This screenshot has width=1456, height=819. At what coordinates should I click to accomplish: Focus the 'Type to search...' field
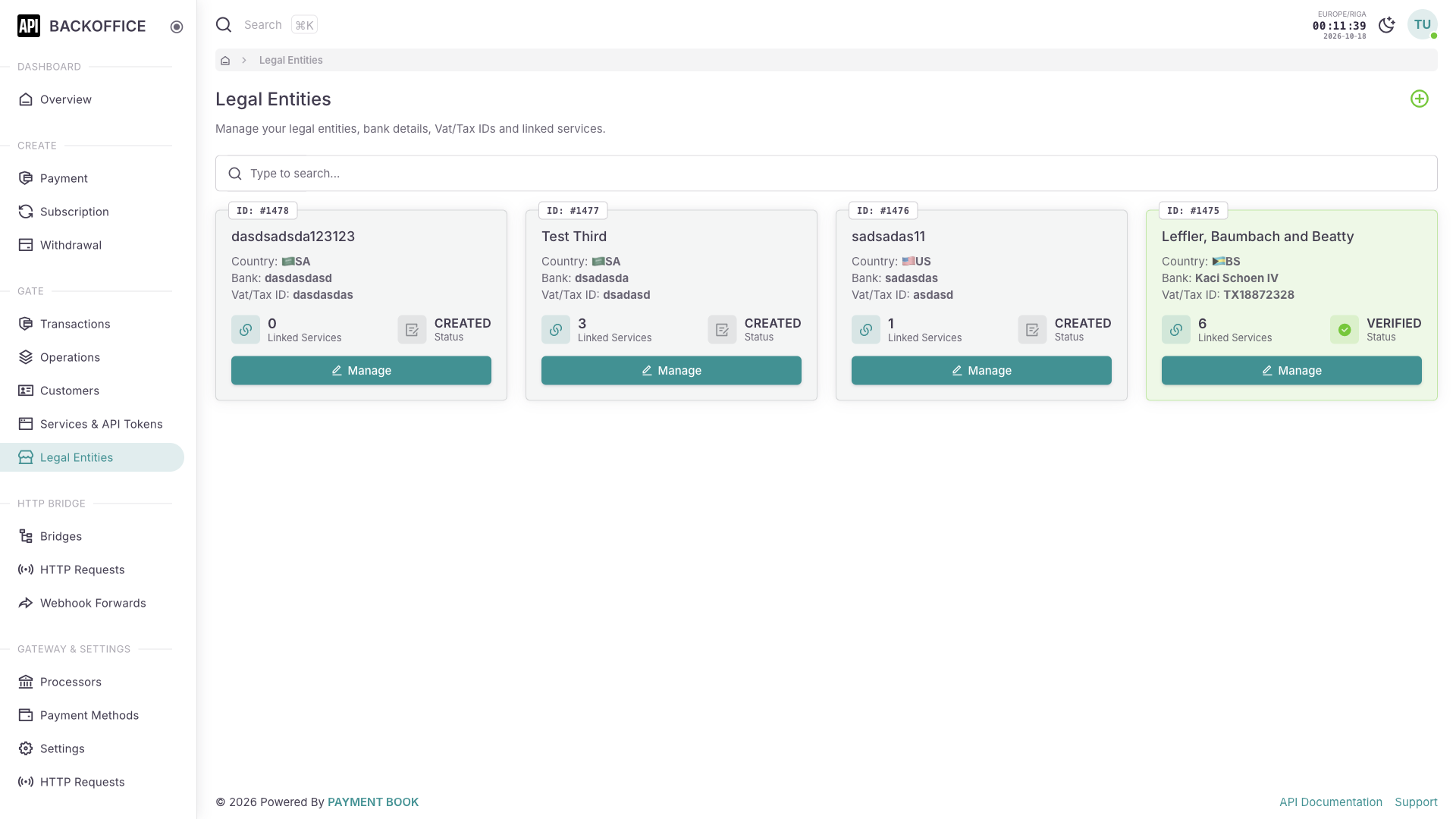coord(826,174)
